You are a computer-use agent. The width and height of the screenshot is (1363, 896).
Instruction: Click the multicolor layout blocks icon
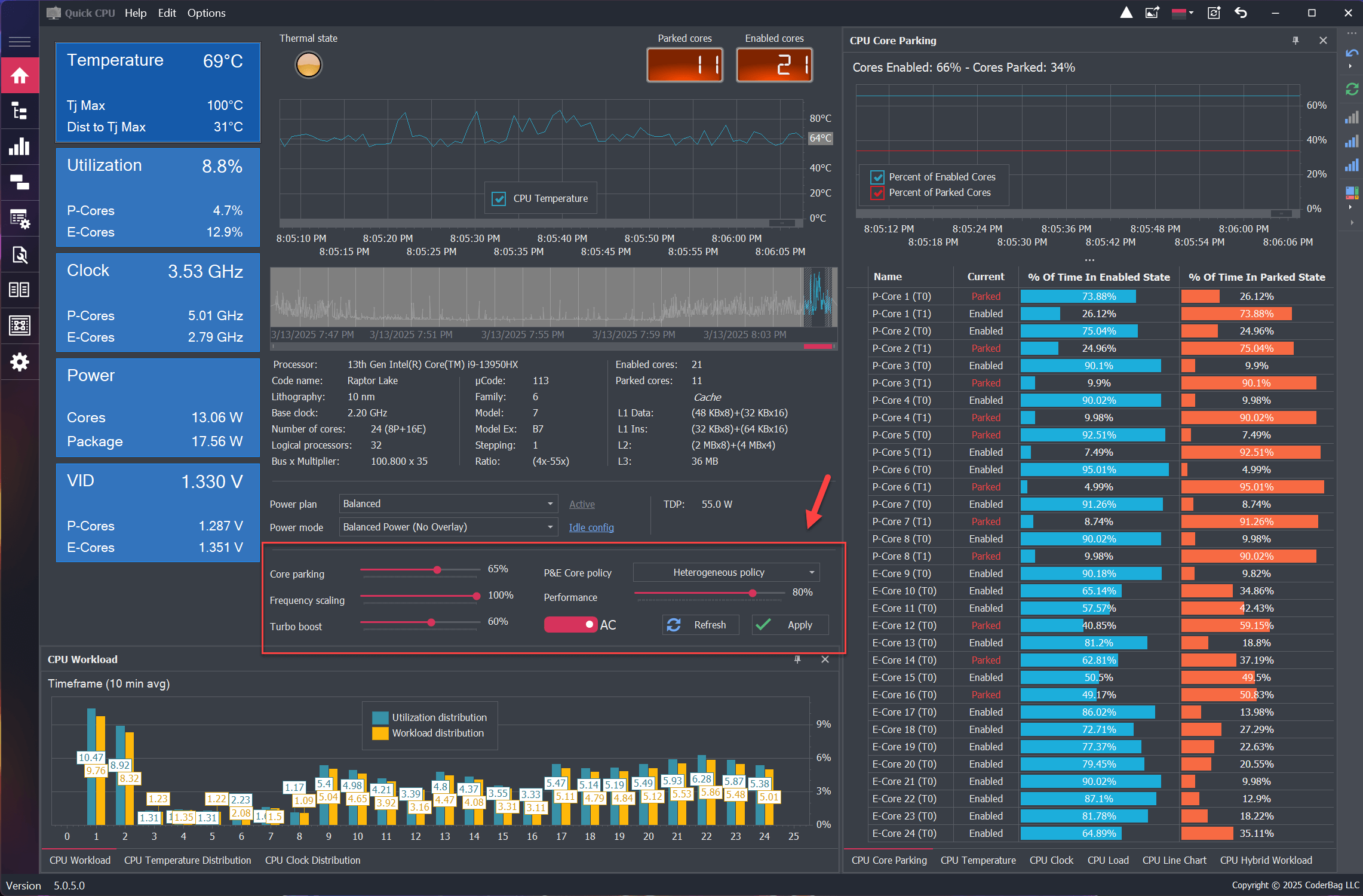1352,192
